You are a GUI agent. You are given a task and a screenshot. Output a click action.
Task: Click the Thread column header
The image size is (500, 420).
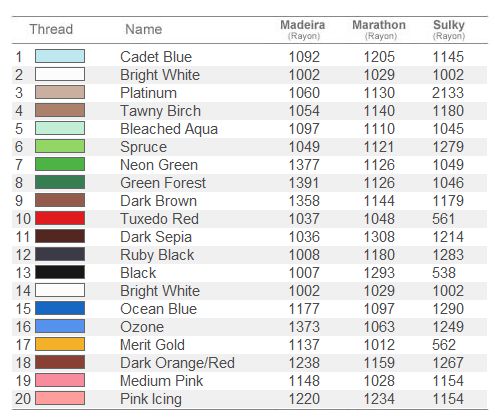[x=51, y=29]
